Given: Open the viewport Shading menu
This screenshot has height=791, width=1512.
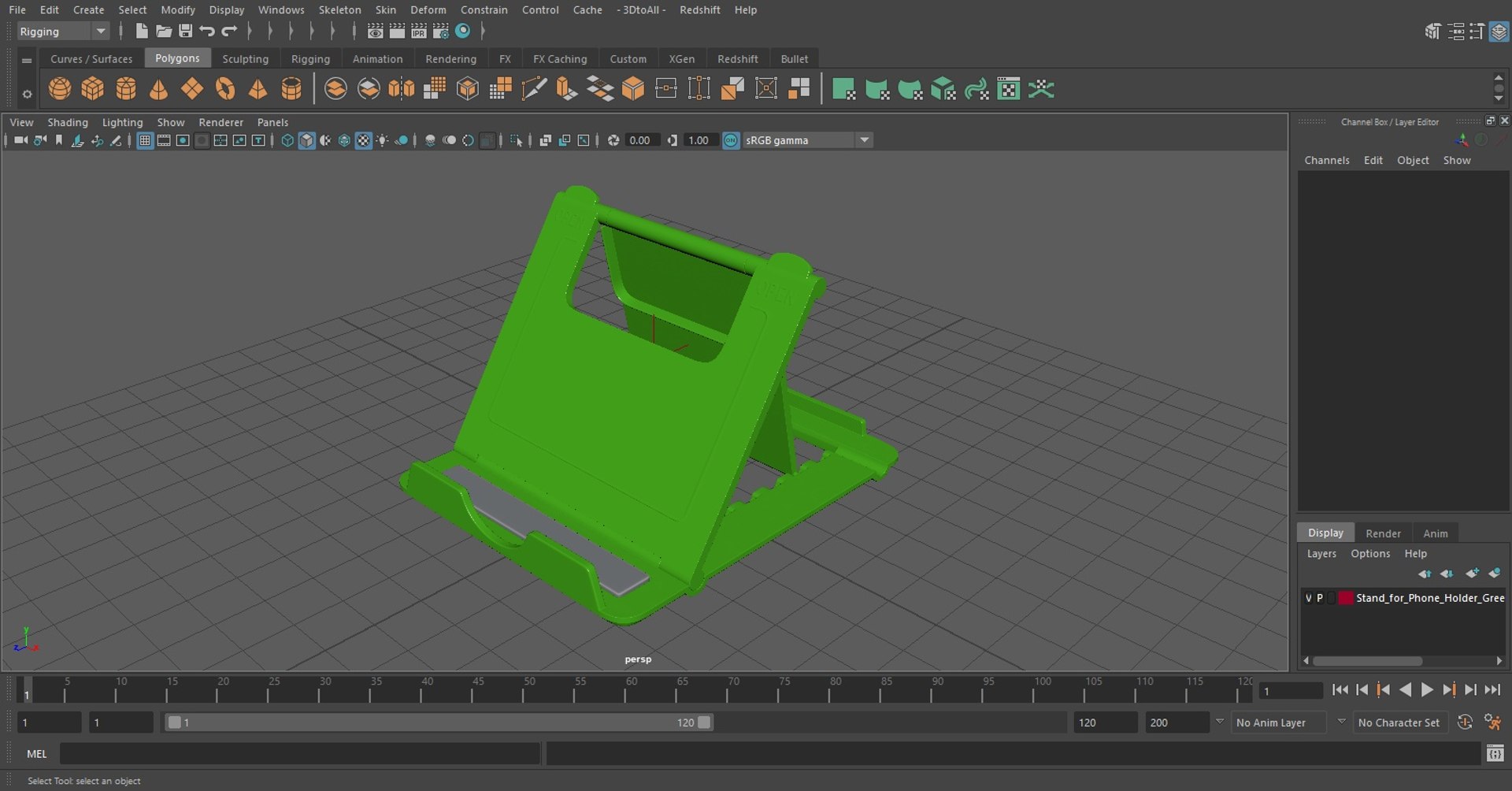Looking at the screenshot, I should (68, 122).
